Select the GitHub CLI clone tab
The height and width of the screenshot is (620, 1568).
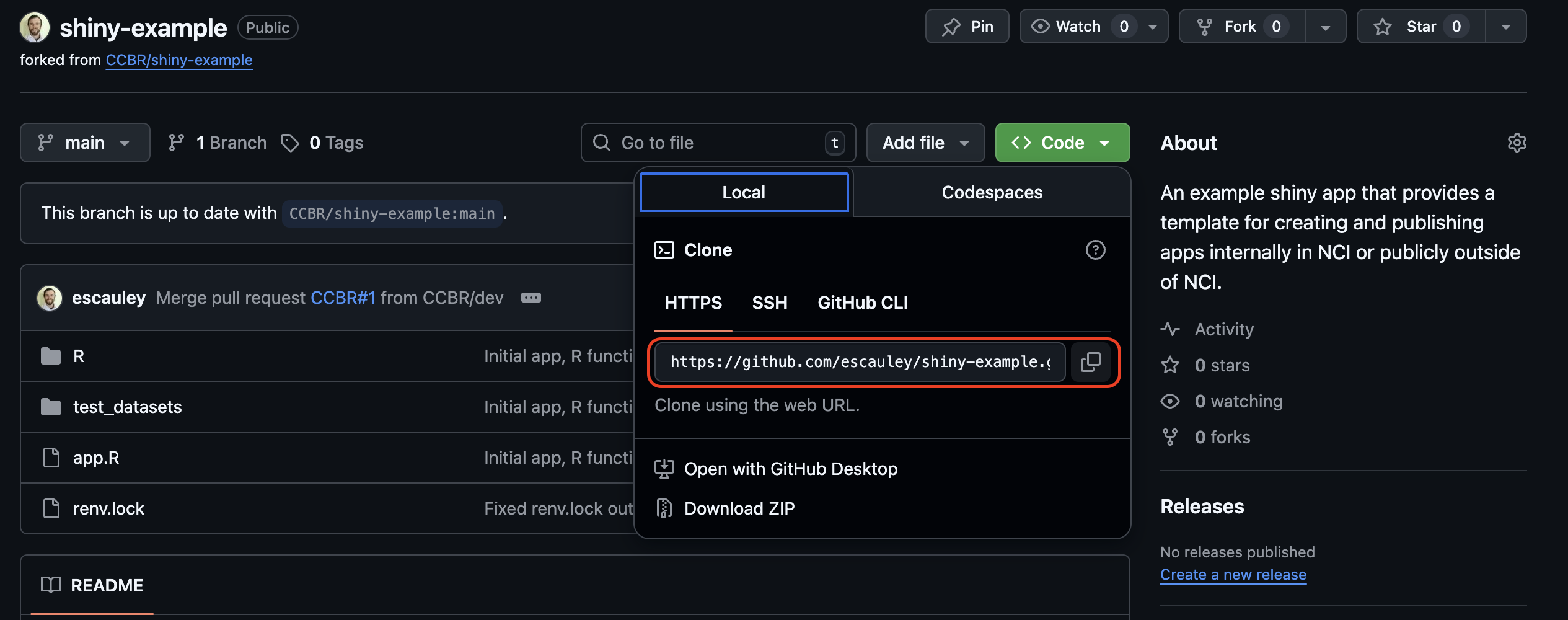pyautogui.click(x=862, y=303)
